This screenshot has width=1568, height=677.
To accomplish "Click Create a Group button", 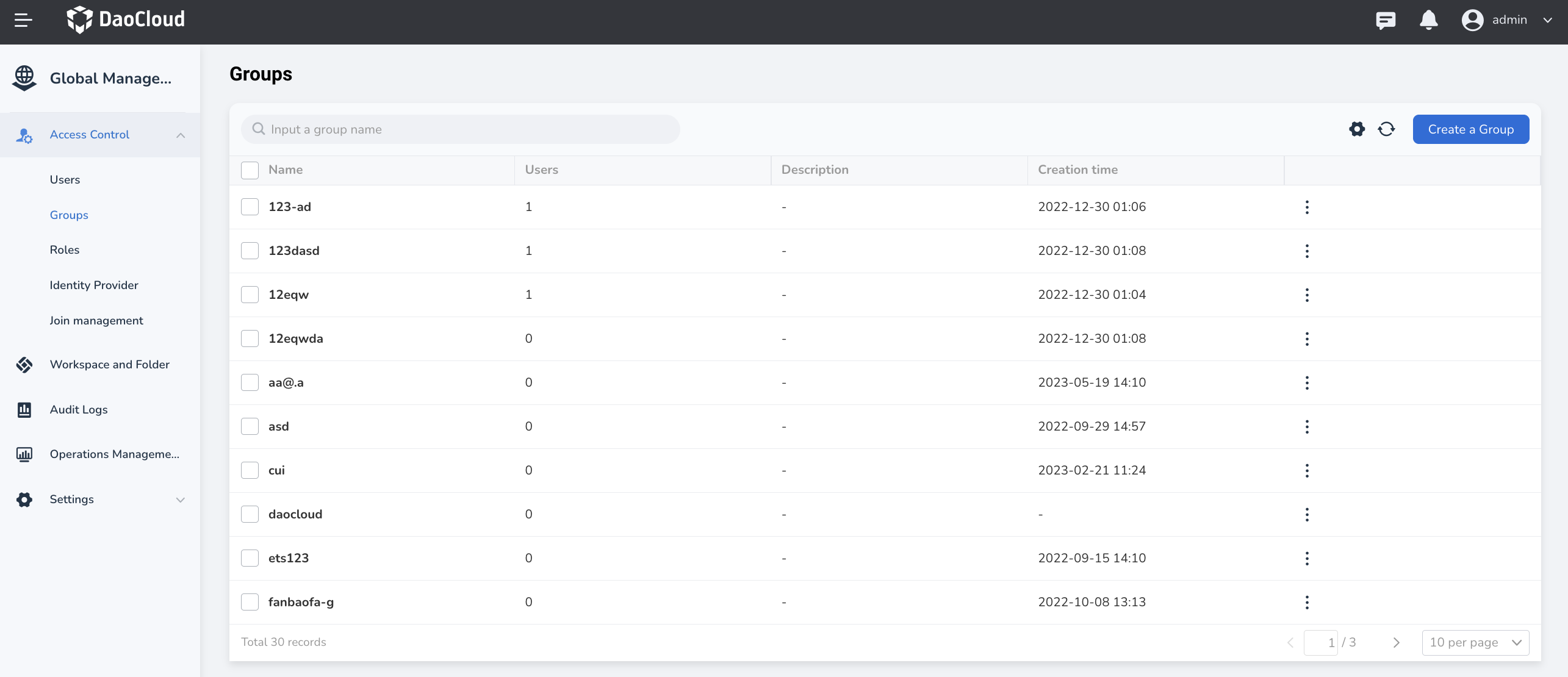I will click(x=1471, y=129).
